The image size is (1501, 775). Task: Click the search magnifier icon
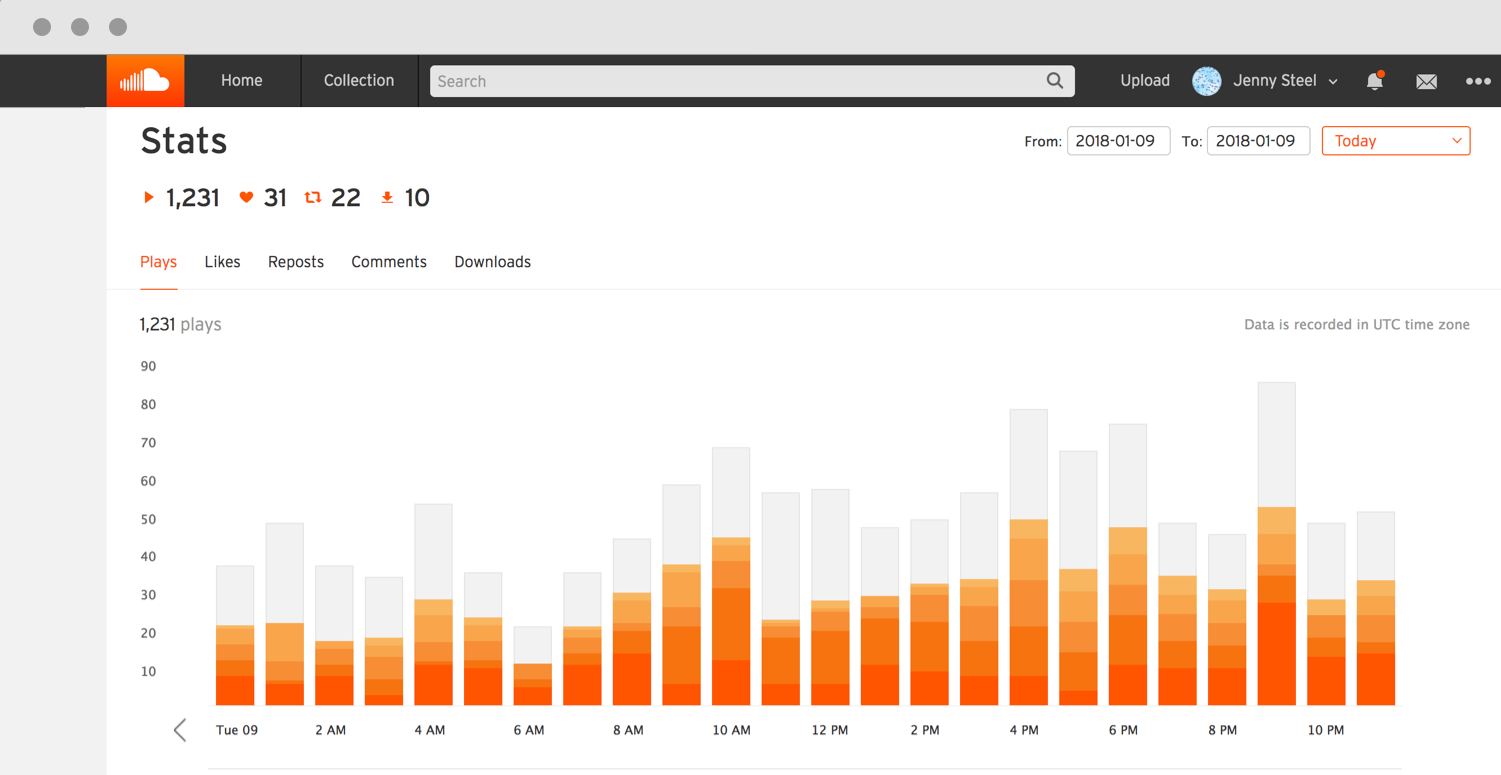click(x=1054, y=81)
